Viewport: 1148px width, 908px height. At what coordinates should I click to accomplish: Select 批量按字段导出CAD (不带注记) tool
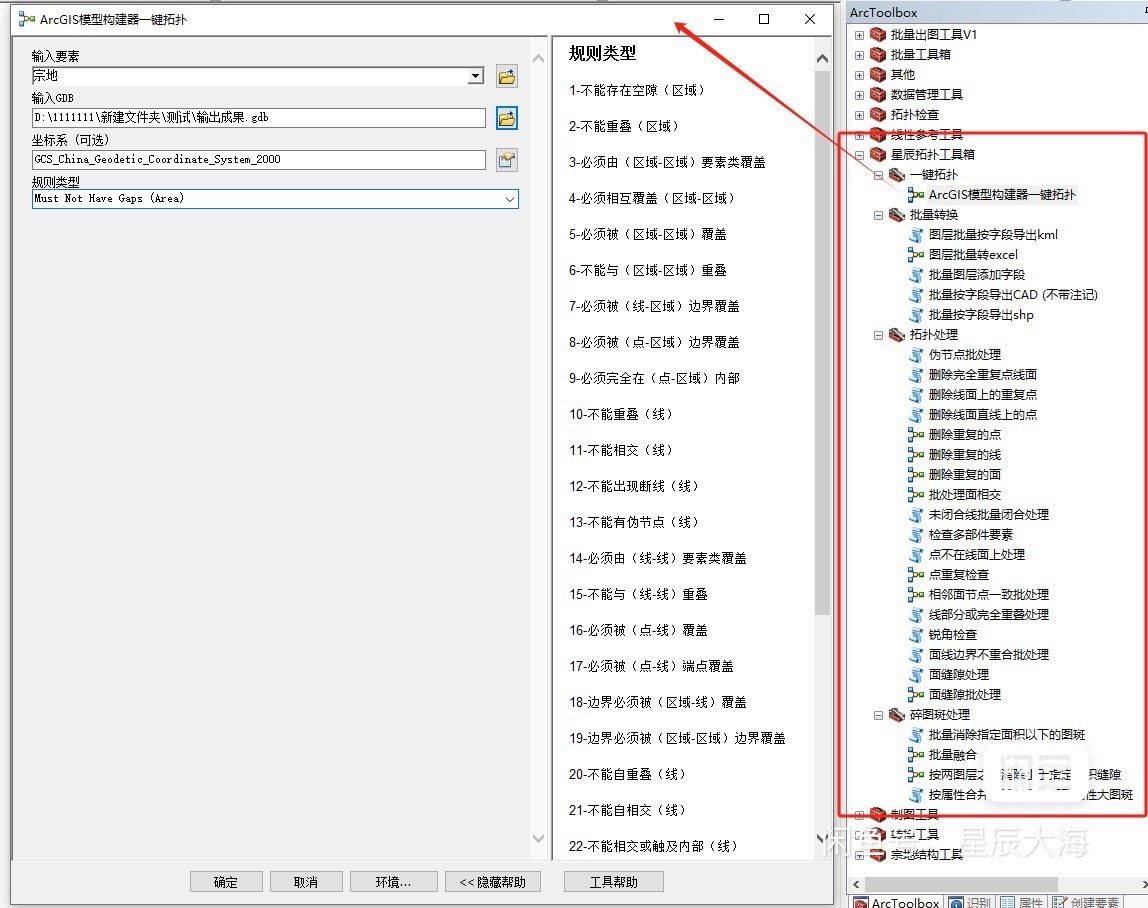1013,295
